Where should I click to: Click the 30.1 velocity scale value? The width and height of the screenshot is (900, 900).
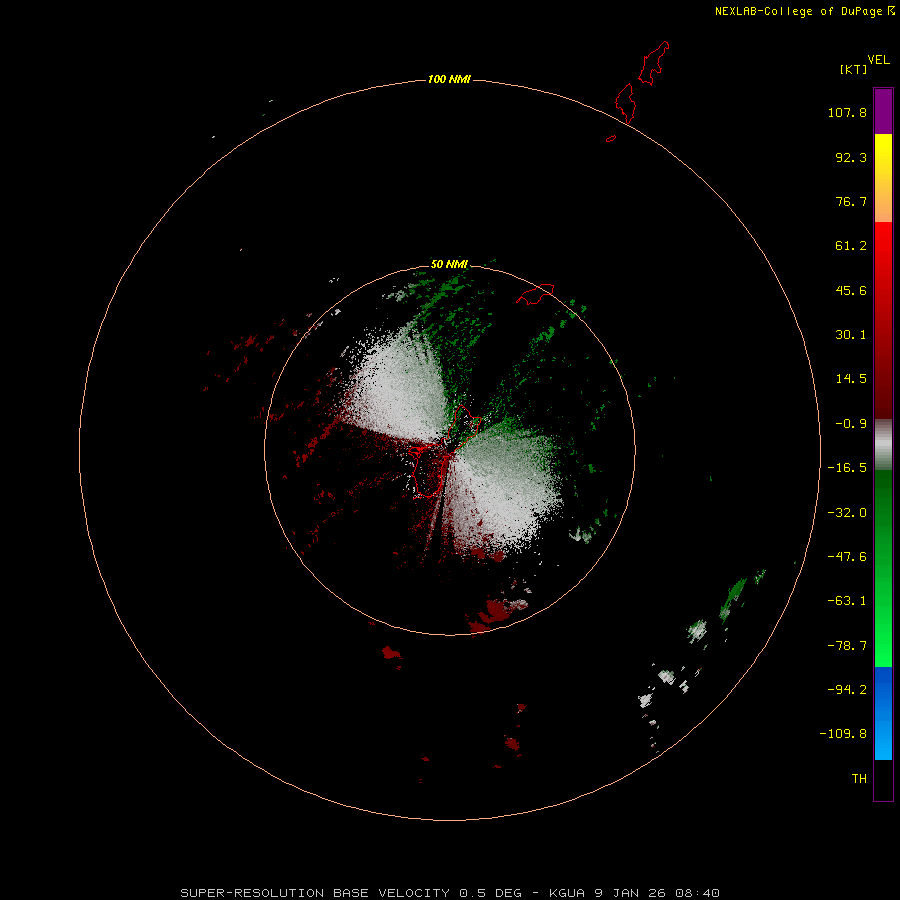[x=851, y=335]
